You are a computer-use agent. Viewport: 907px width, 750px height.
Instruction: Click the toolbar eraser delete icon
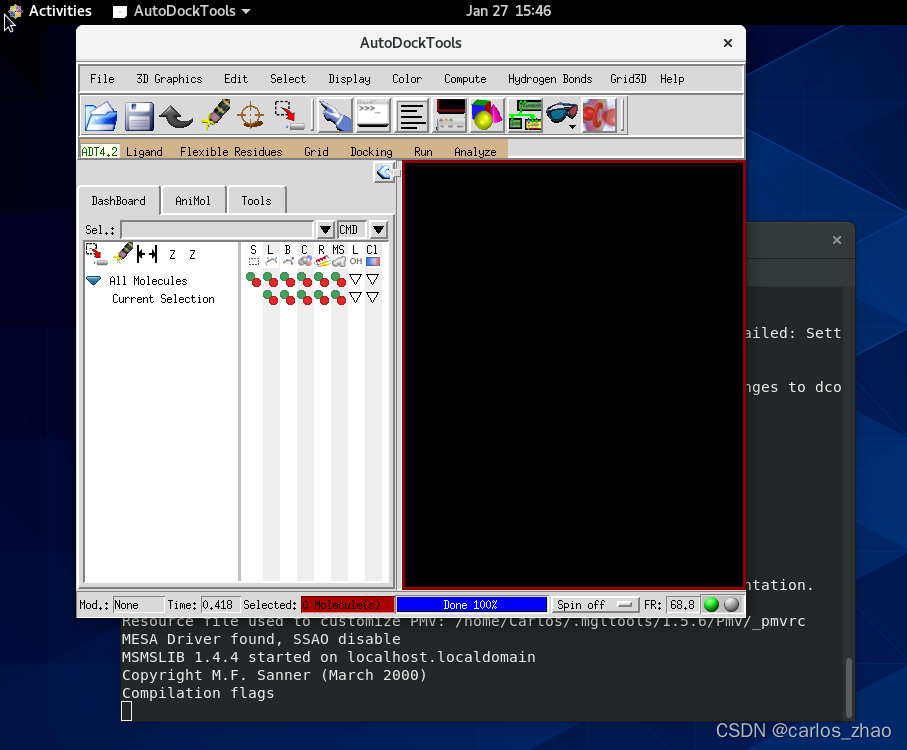point(216,114)
